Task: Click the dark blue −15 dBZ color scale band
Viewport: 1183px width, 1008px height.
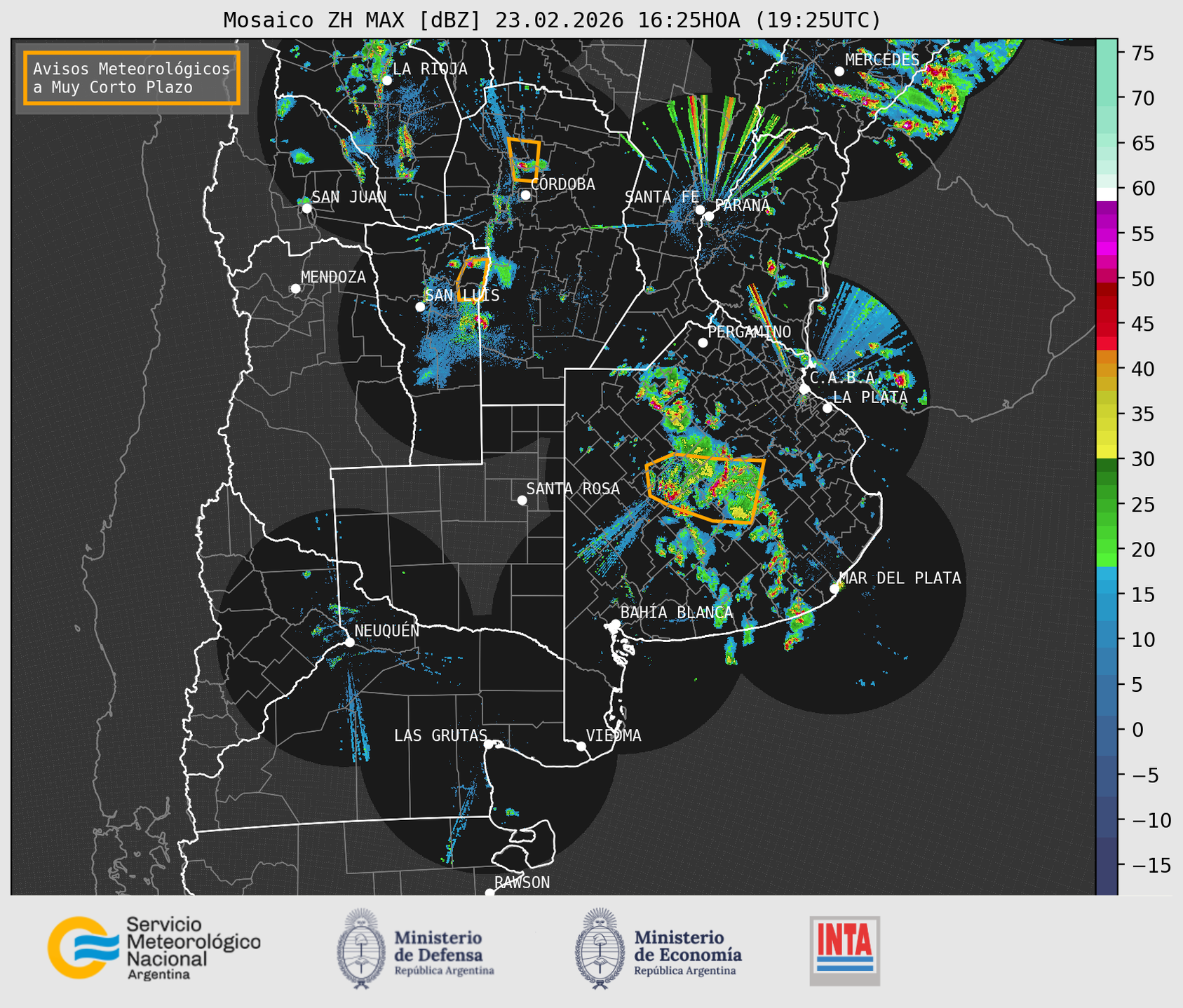Action: coord(1107,866)
